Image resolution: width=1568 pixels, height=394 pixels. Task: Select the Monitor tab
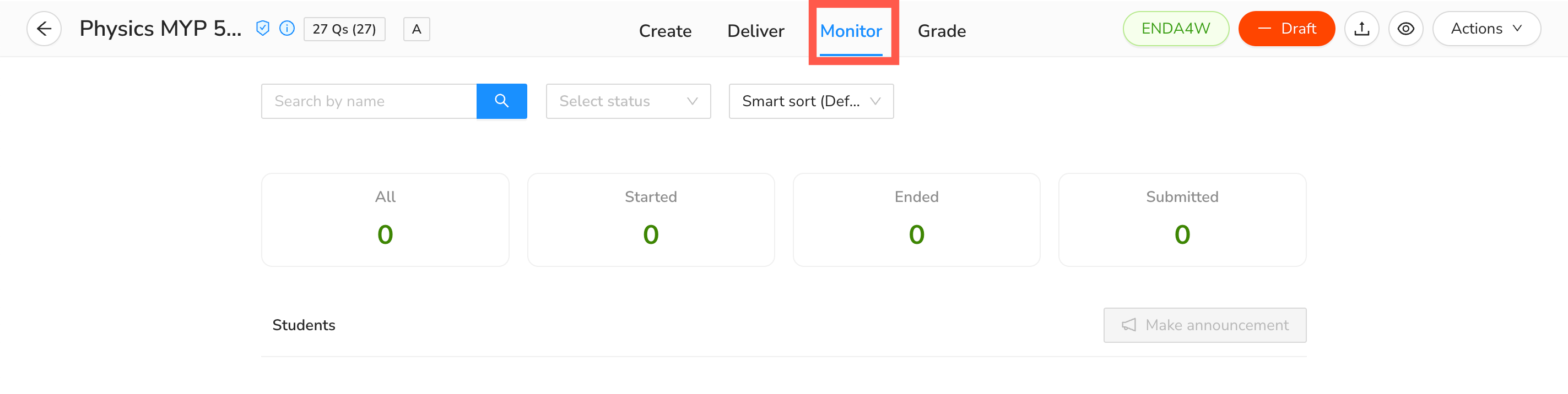[850, 31]
